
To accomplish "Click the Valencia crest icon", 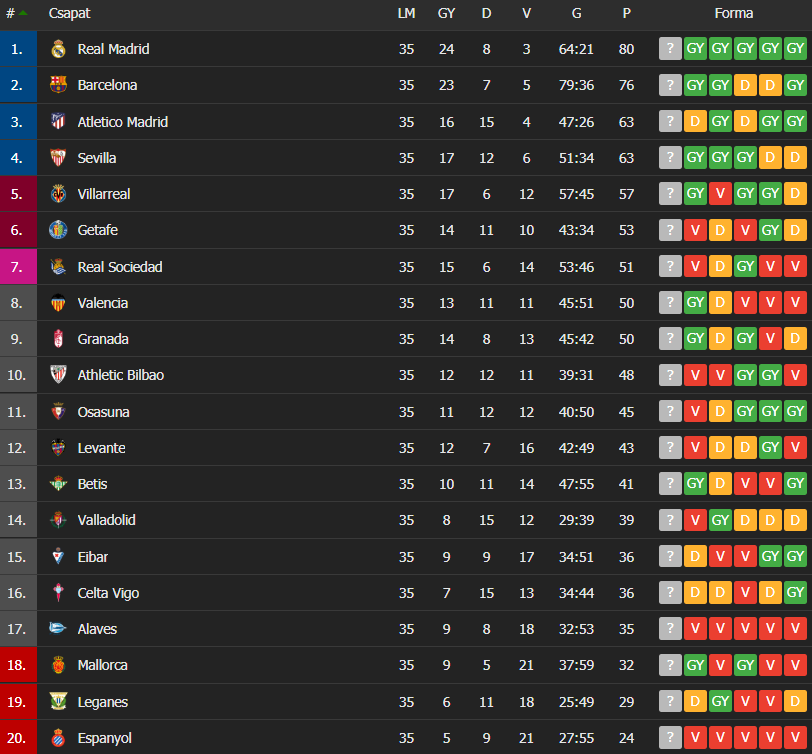I will pos(58,303).
